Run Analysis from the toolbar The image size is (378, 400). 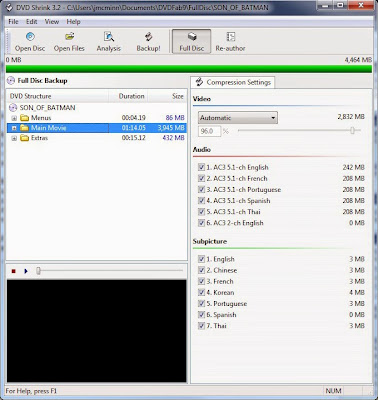click(109, 41)
